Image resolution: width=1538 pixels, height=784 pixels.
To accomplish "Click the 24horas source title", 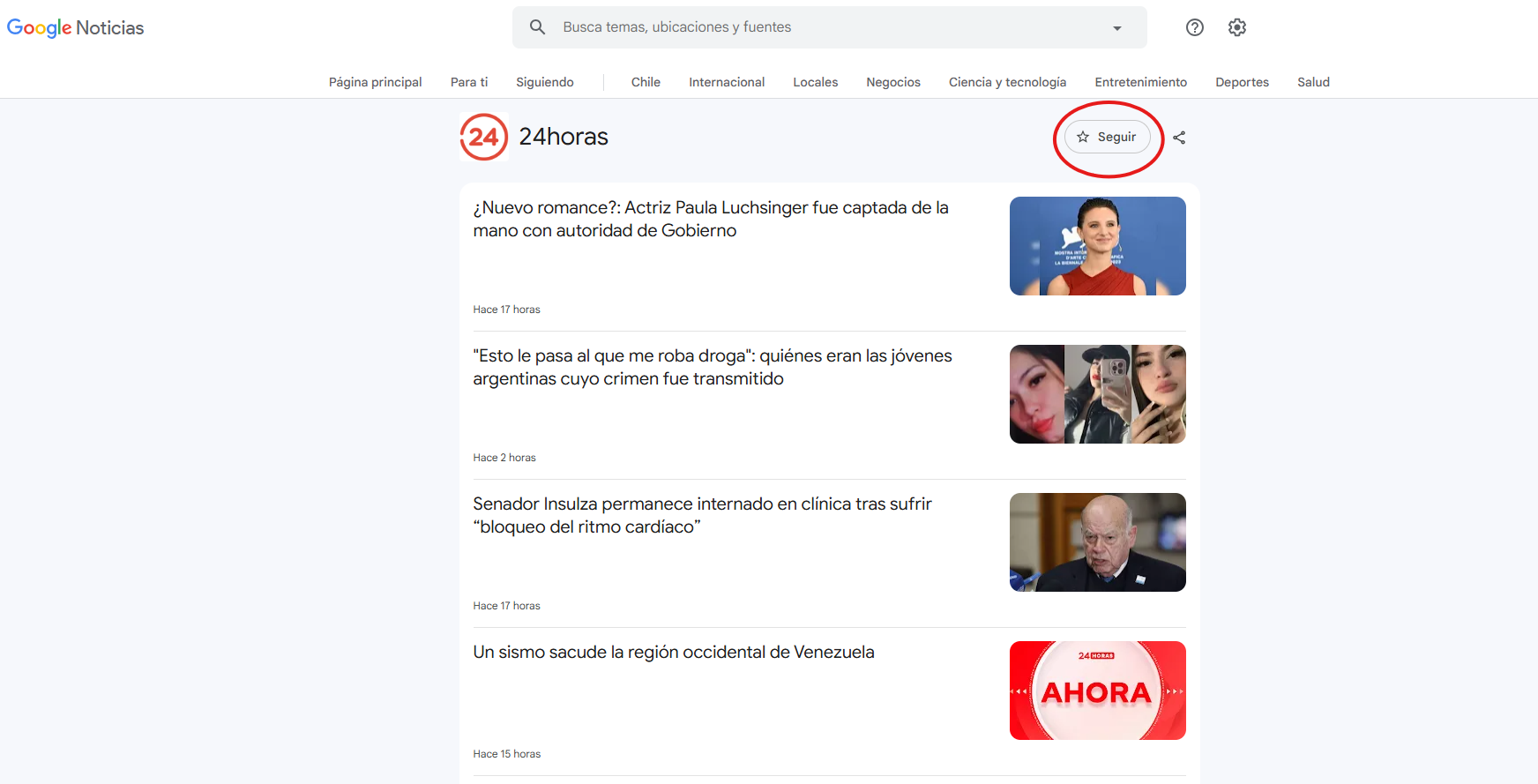I will point(564,137).
